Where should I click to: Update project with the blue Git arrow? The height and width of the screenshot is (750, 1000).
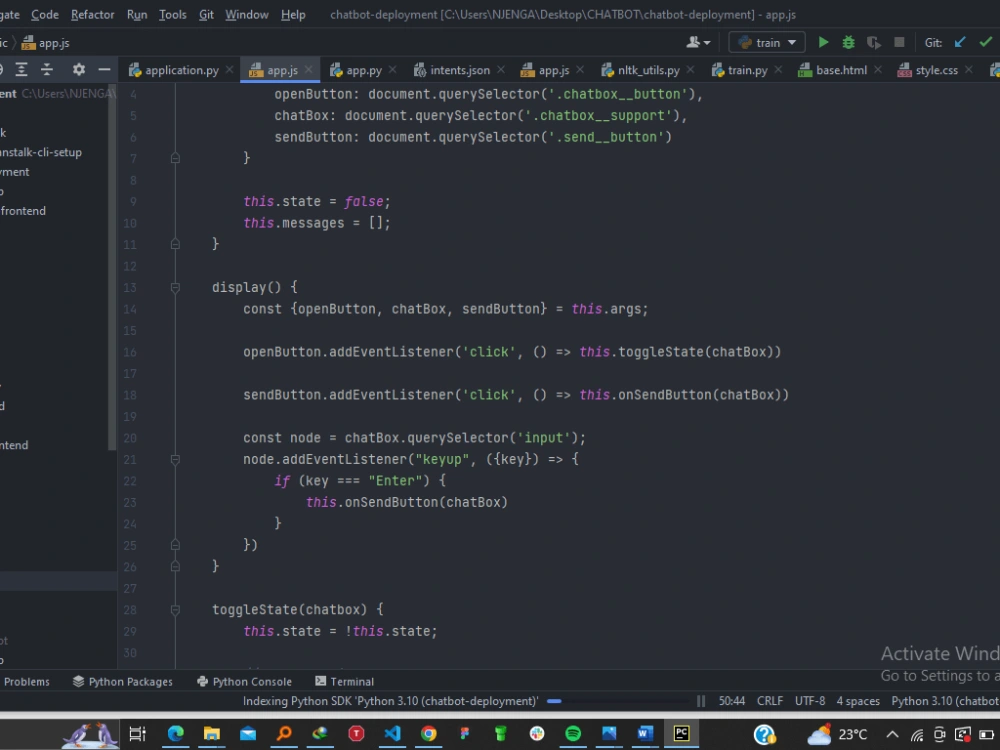[960, 43]
